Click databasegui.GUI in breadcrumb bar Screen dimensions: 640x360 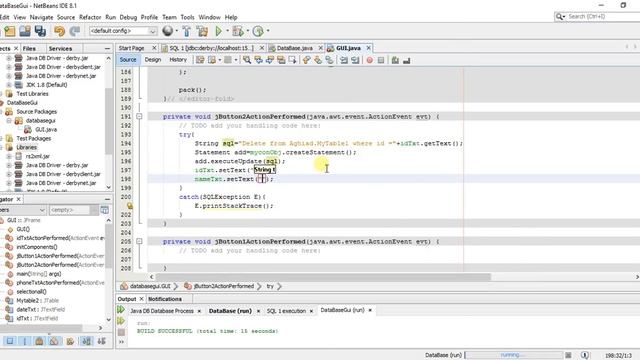[x=150, y=286]
